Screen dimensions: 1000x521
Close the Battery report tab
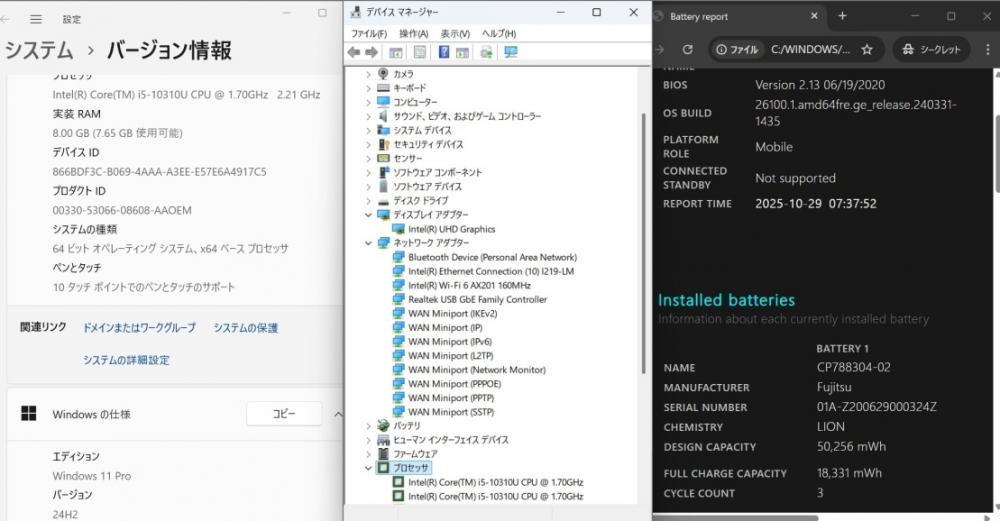tap(814, 16)
